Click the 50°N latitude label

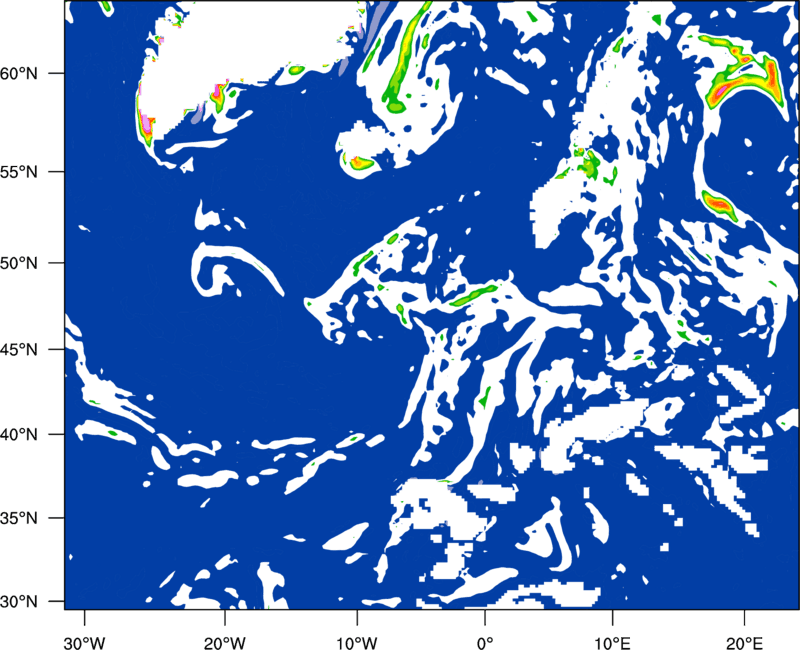point(19,264)
